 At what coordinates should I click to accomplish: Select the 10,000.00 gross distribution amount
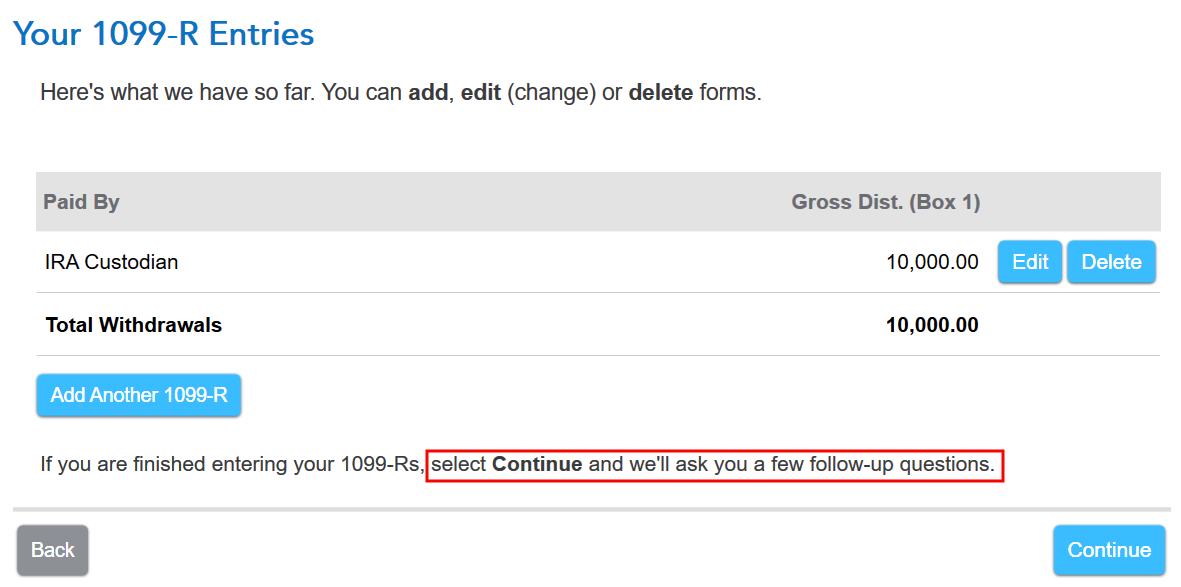coord(934,261)
